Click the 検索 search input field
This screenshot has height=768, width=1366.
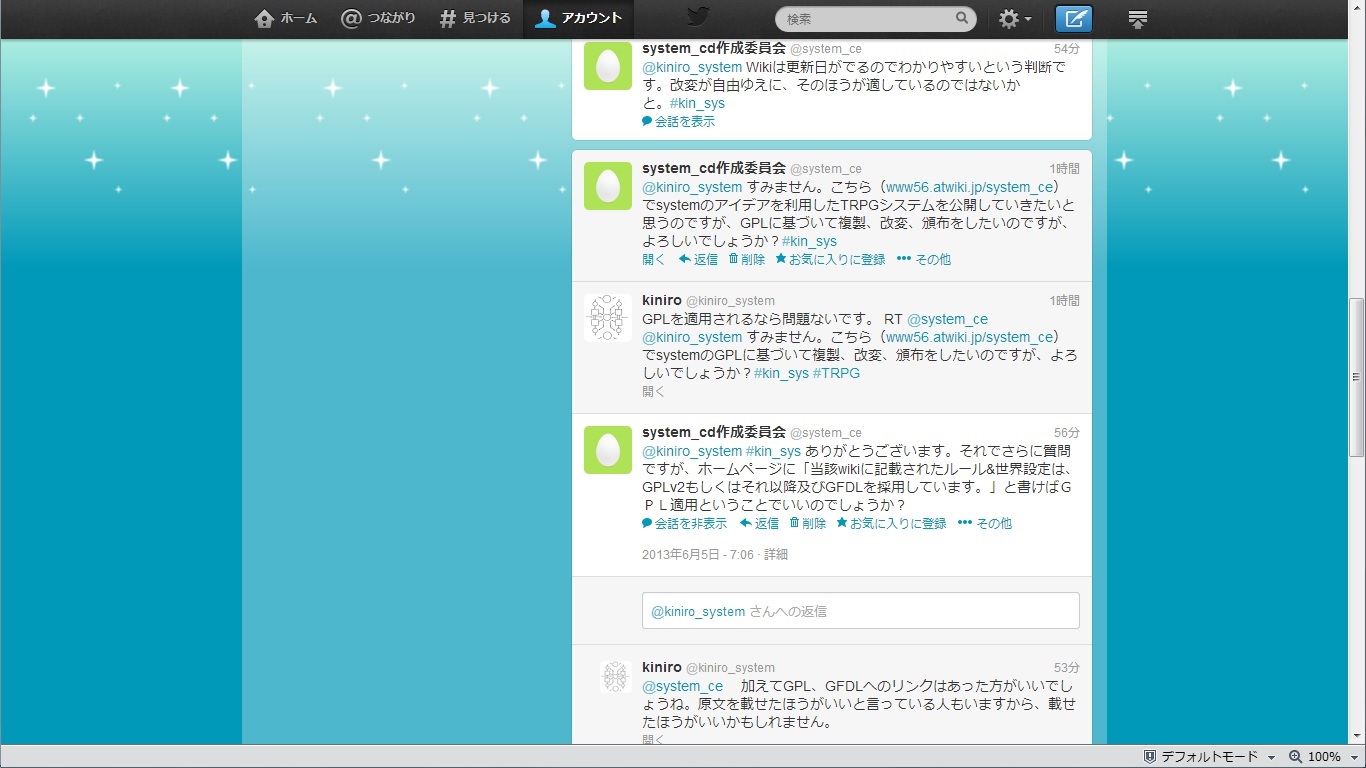point(865,18)
